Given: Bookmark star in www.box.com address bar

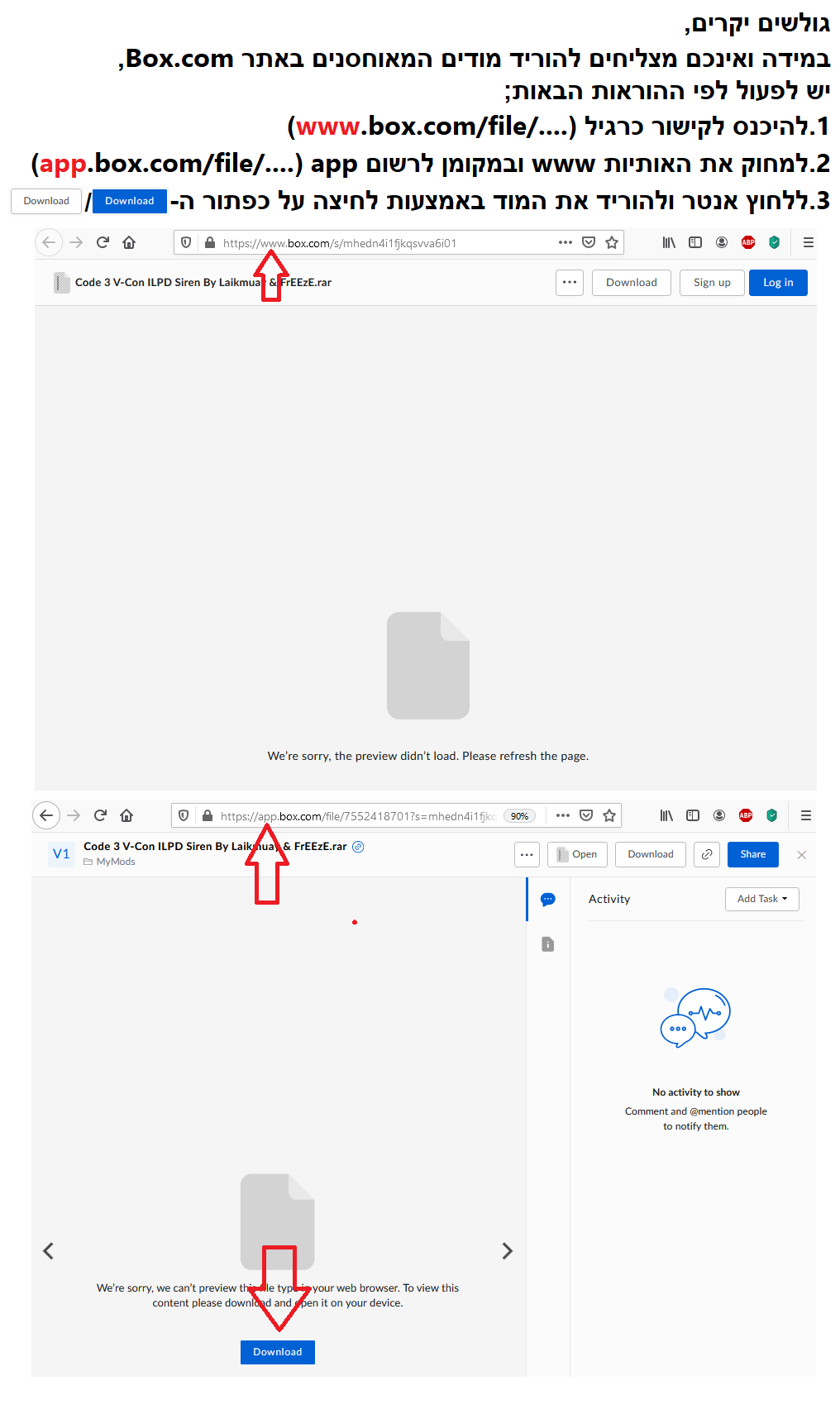Looking at the screenshot, I should (x=612, y=242).
